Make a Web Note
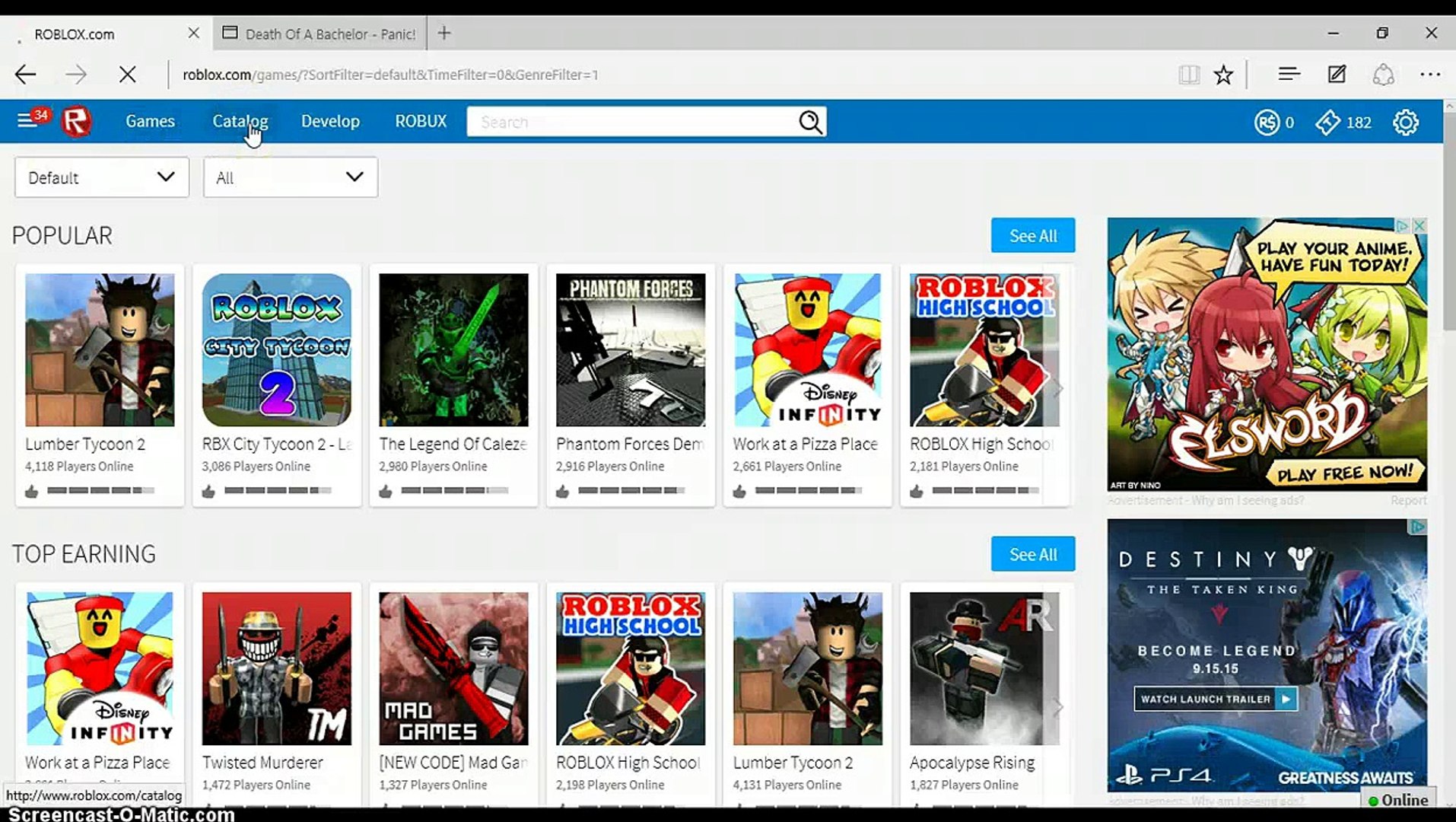The height and width of the screenshot is (822, 1456). pos(1337,74)
